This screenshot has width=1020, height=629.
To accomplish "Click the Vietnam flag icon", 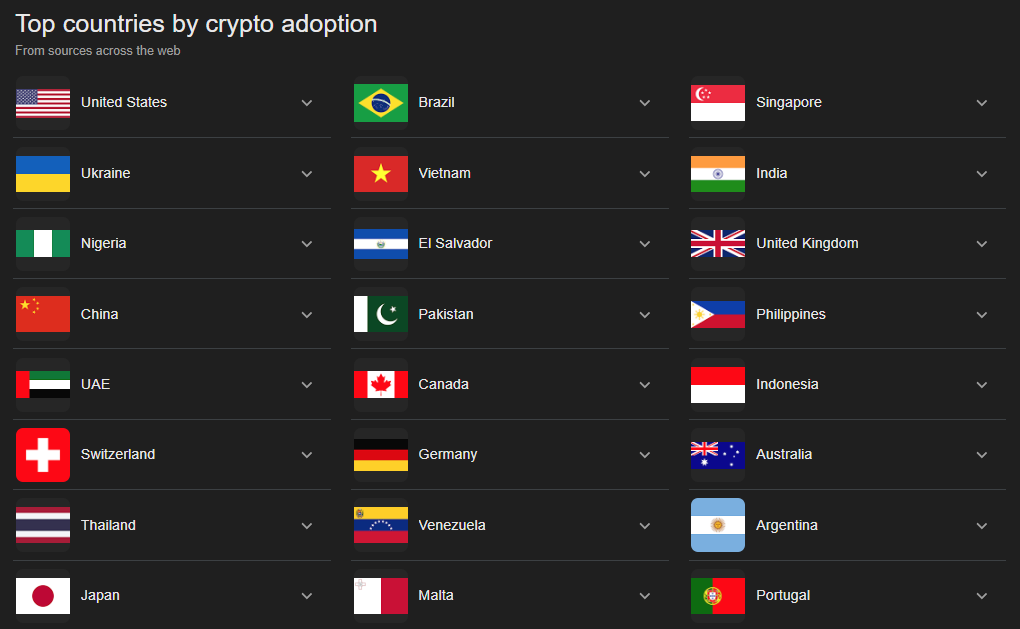I will coord(381,174).
